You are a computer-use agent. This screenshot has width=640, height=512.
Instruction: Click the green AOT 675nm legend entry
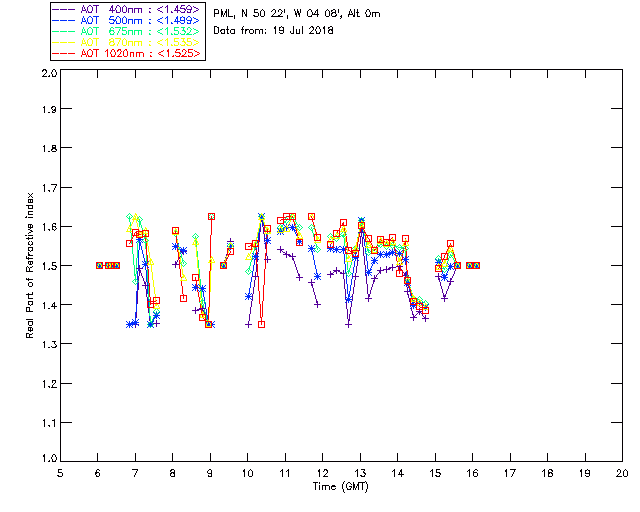[x=127, y=31]
